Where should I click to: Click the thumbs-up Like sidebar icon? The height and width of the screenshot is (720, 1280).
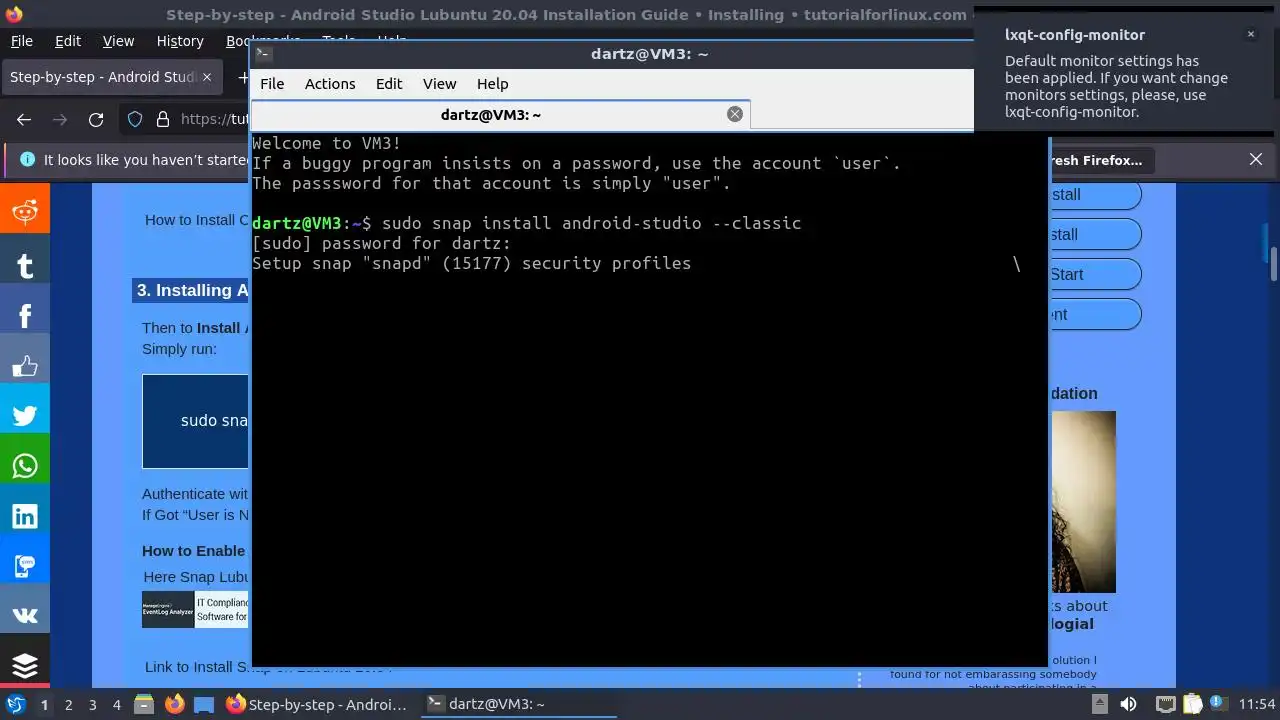click(x=25, y=366)
